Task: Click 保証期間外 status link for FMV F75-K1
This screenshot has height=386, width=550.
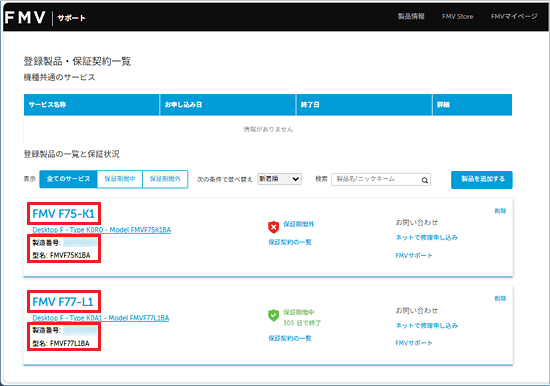Action: pyautogui.click(x=299, y=224)
